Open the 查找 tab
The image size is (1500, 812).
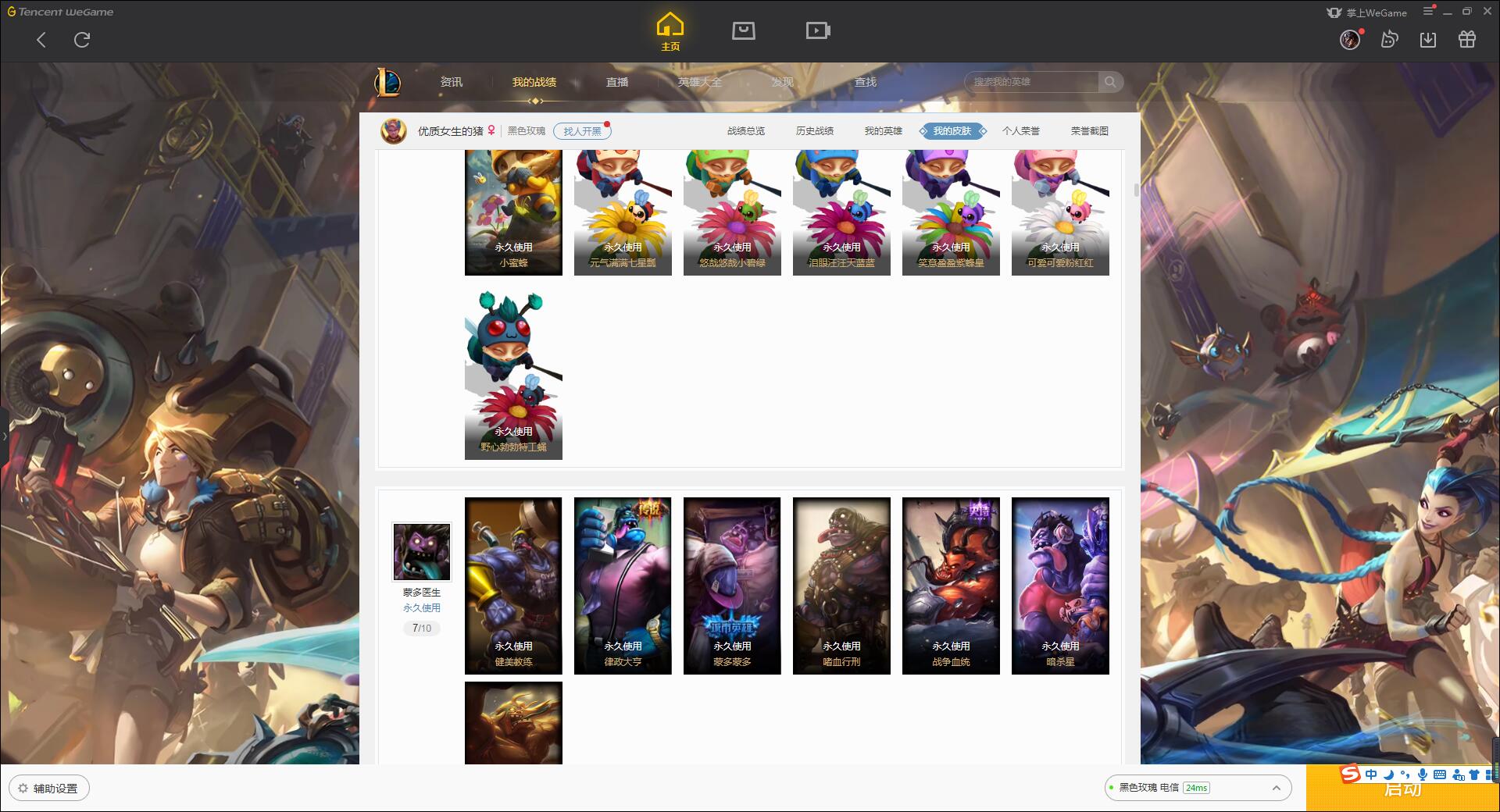point(865,82)
